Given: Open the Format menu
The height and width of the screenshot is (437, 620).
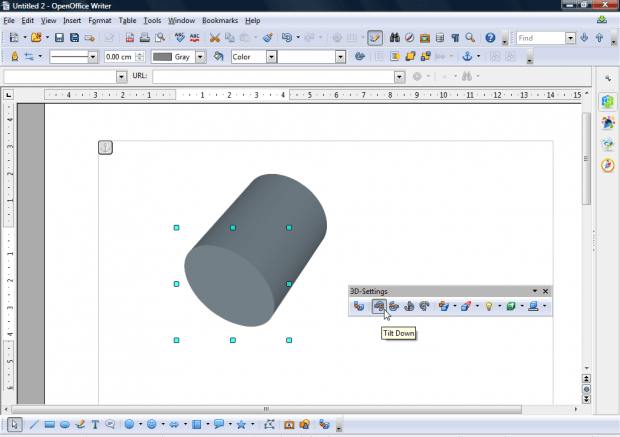Looking at the screenshot, I should tap(100, 20).
